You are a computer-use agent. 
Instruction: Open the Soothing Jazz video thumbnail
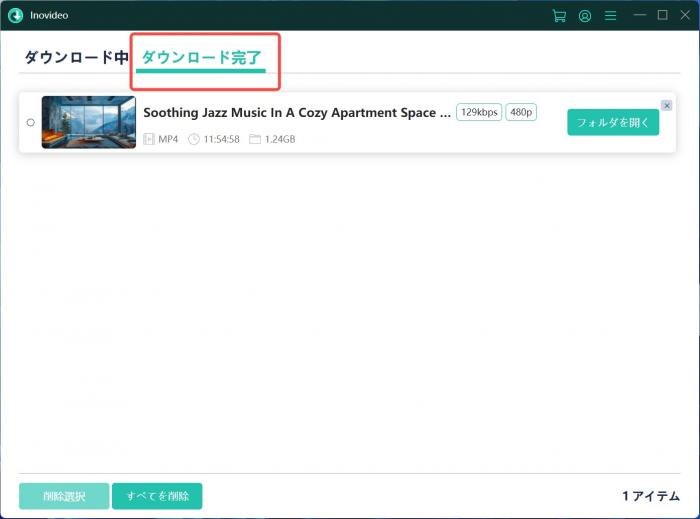point(89,122)
